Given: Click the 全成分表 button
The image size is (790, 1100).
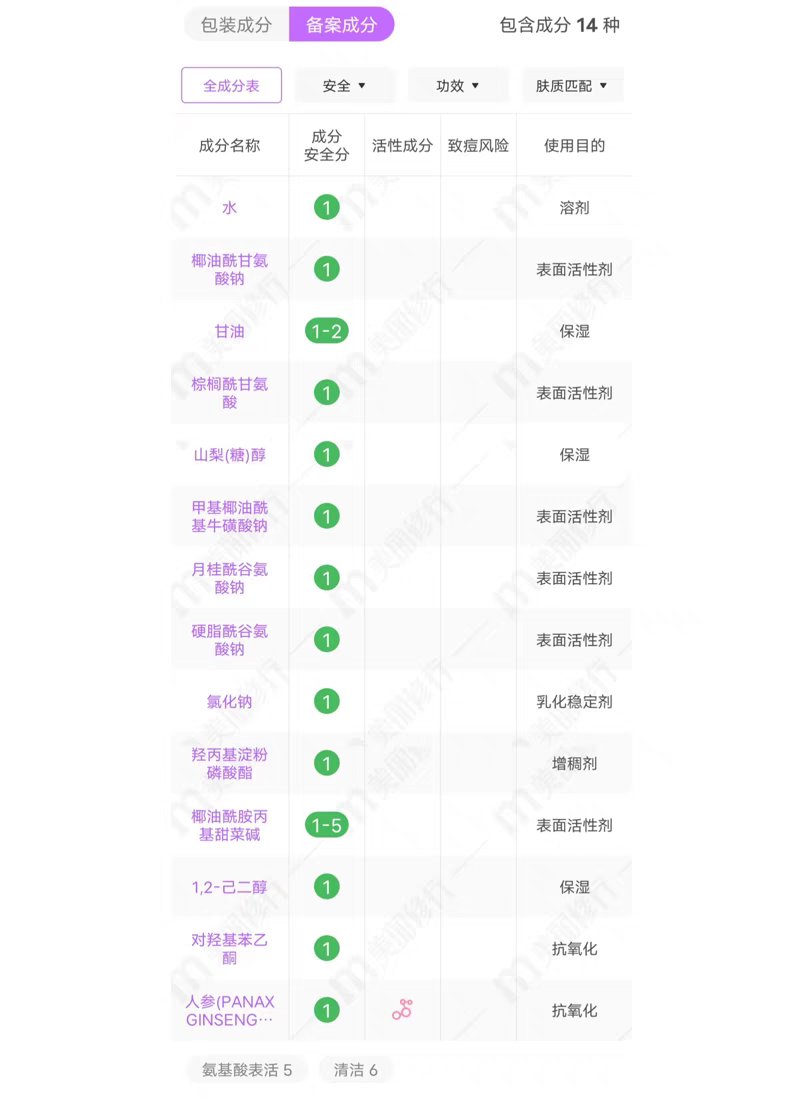Looking at the screenshot, I should click(x=231, y=86).
